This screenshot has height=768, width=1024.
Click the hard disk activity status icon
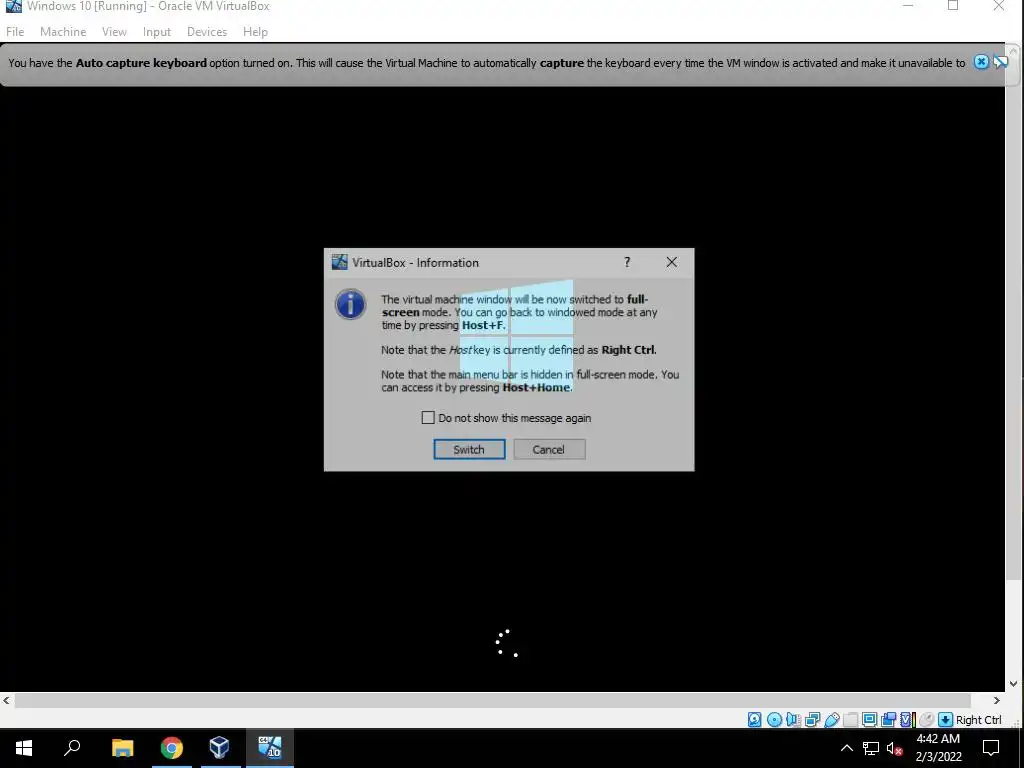(755, 720)
